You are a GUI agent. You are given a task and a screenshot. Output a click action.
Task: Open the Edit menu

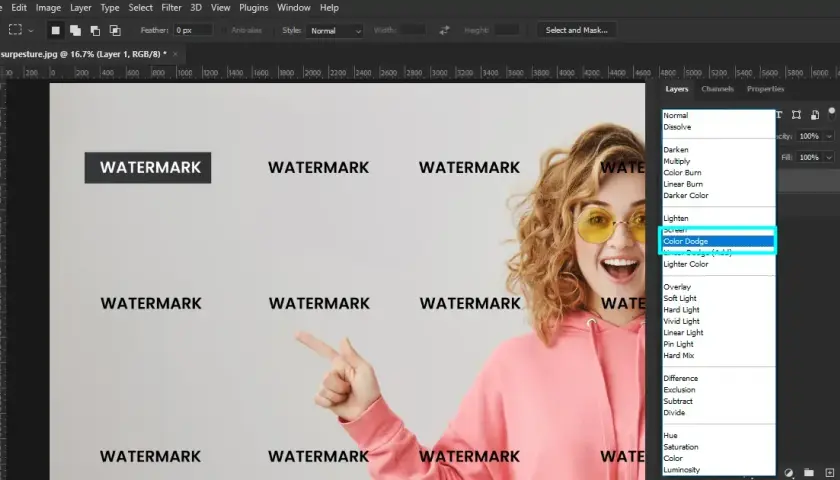click(x=19, y=8)
